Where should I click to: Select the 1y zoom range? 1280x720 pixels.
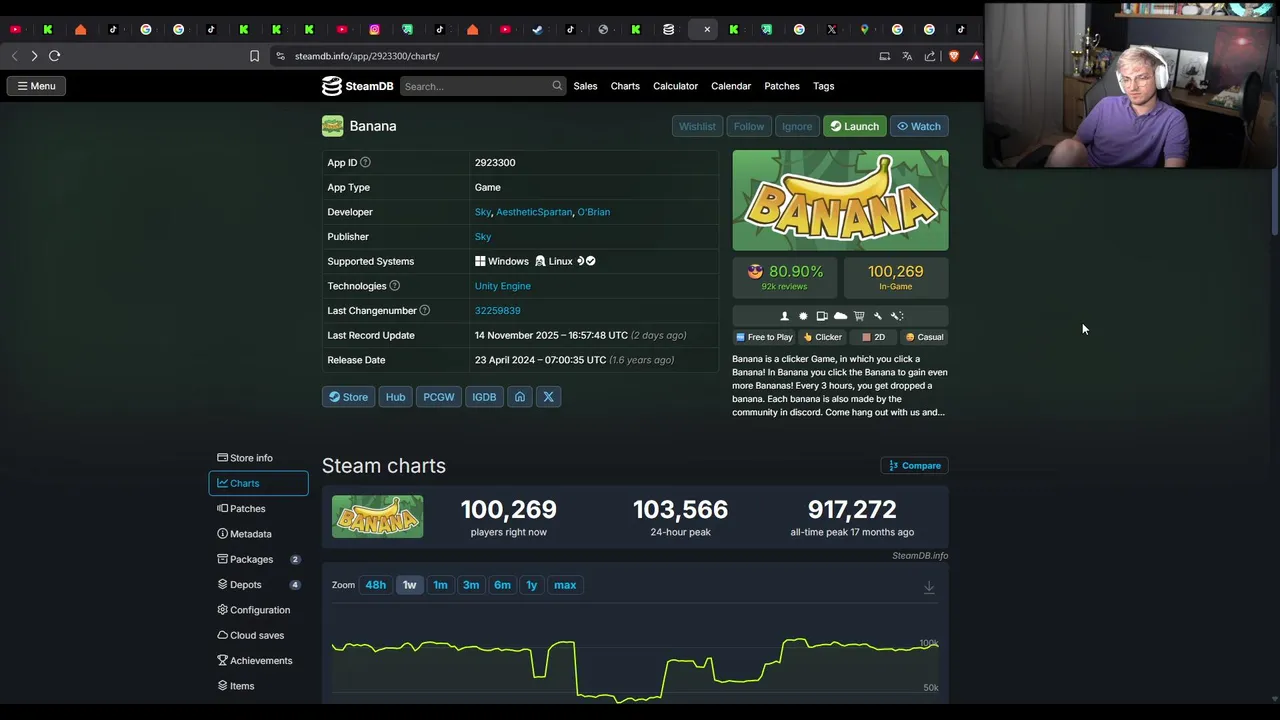click(x=532, y=585)
